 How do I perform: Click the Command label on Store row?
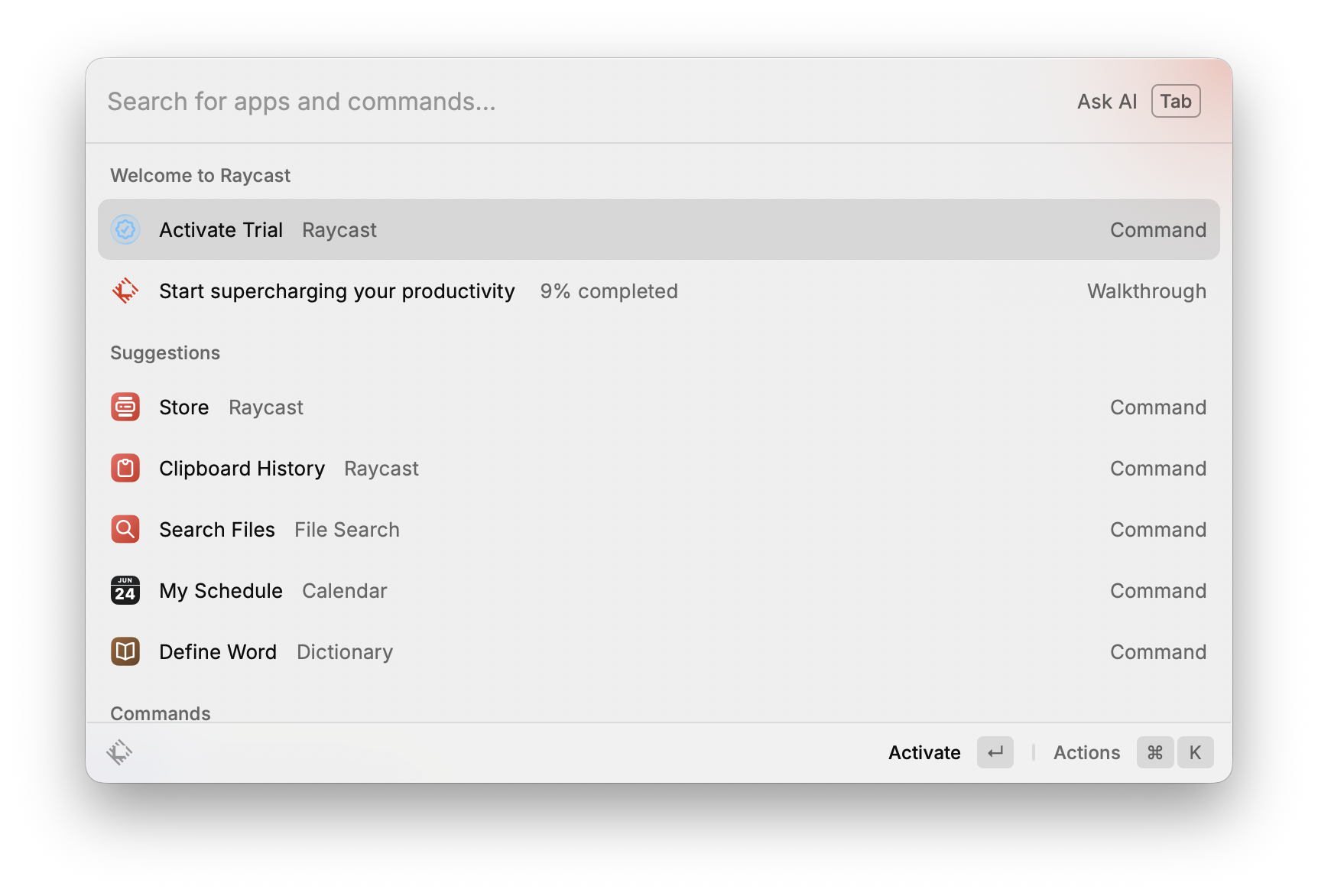pyautogui.click(x=1158, y=407)
